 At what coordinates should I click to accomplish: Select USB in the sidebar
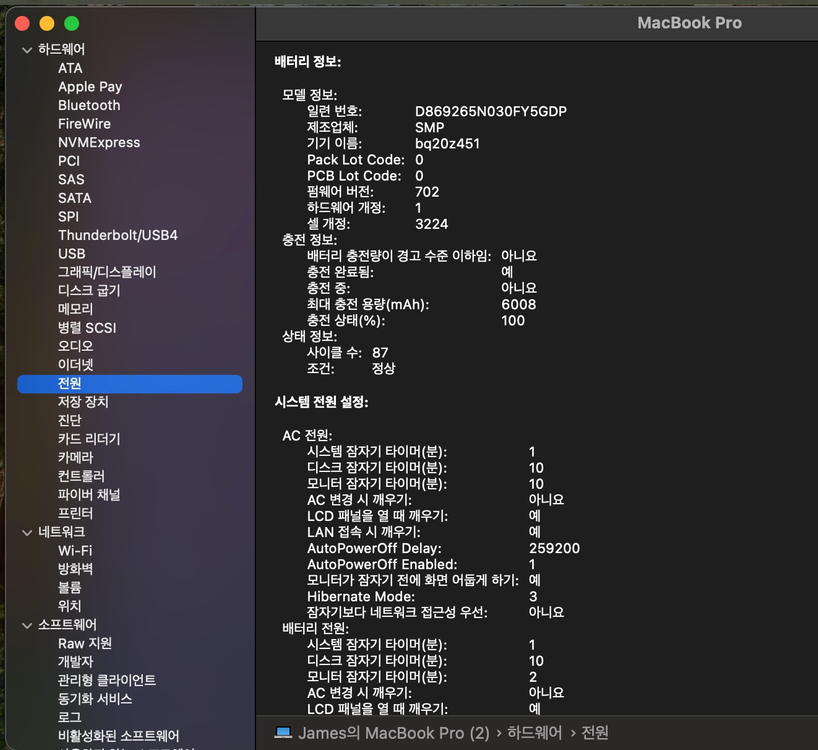click(71, 254)
